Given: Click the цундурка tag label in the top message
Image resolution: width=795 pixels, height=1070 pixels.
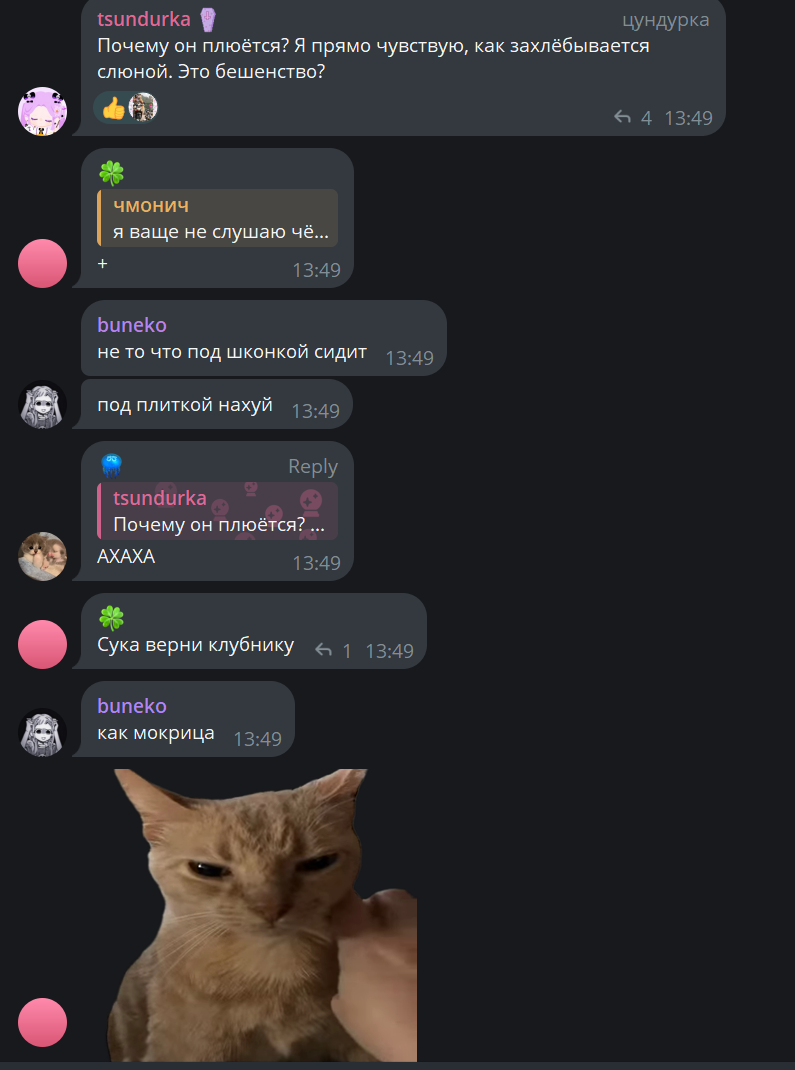Looking at the screenshot, I should pyautogui.click(x=665, y=20).
